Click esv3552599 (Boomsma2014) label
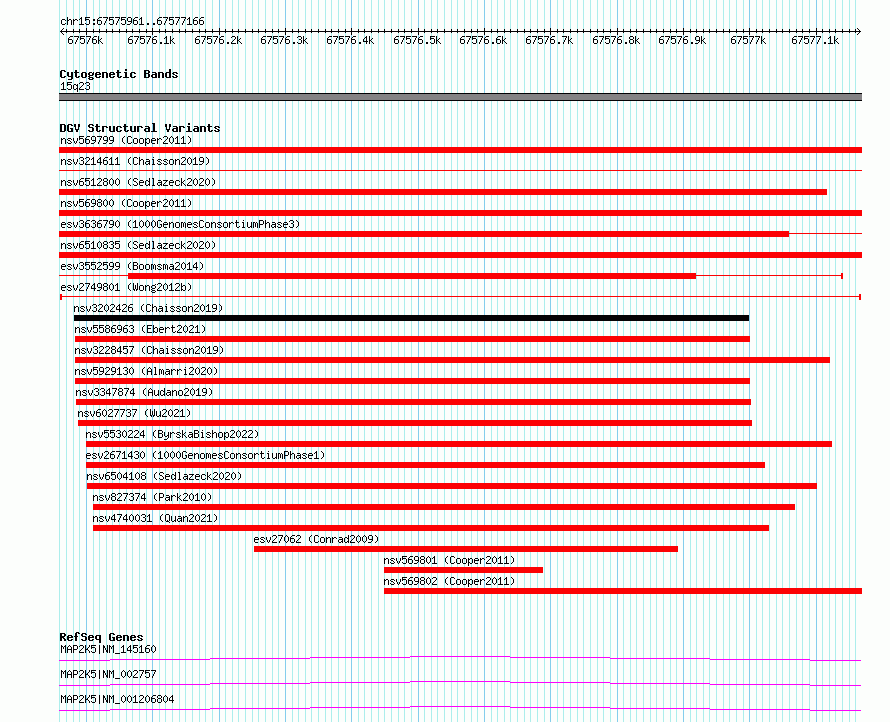Screen dimensions: 890x722 tap(132, 266)
